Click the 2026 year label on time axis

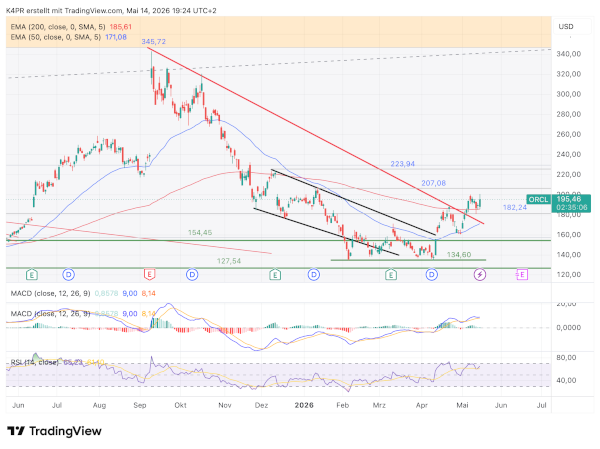(304, 405)
